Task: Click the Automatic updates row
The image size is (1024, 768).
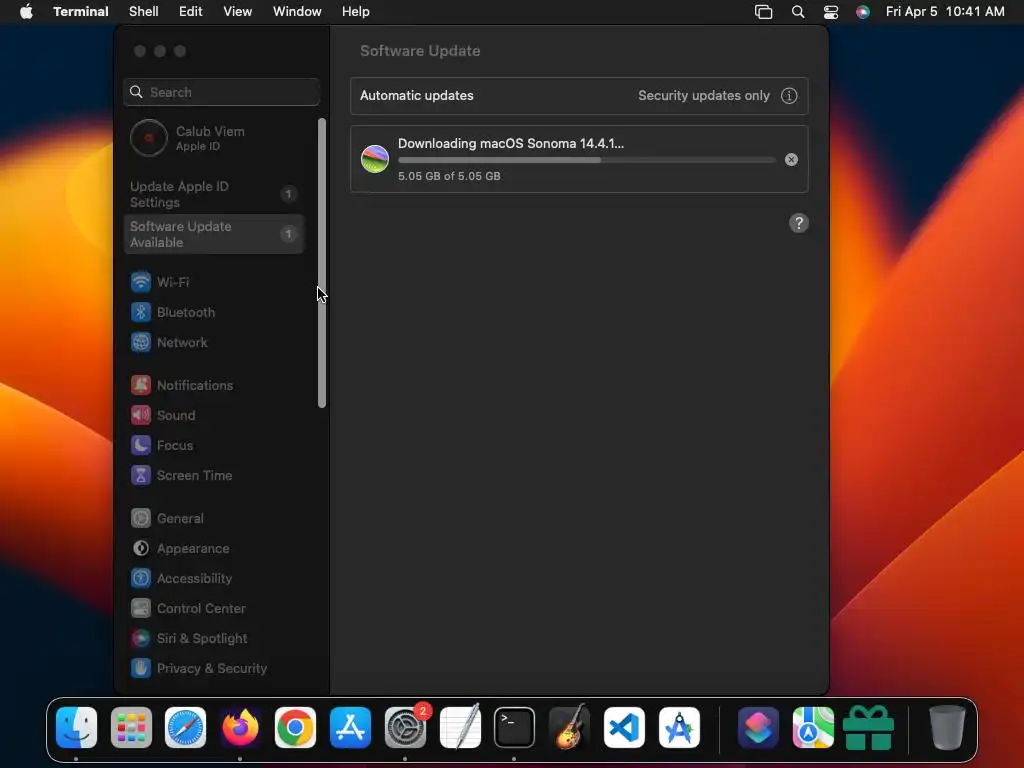Action: click(579, 96)
